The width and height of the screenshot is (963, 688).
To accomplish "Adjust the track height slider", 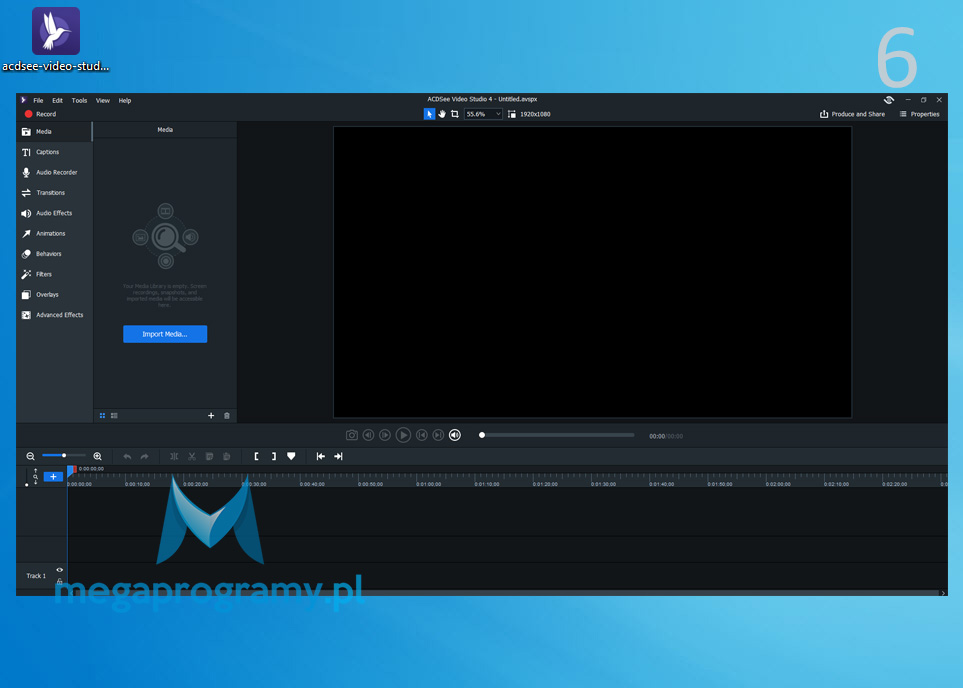I will (26, 477).
